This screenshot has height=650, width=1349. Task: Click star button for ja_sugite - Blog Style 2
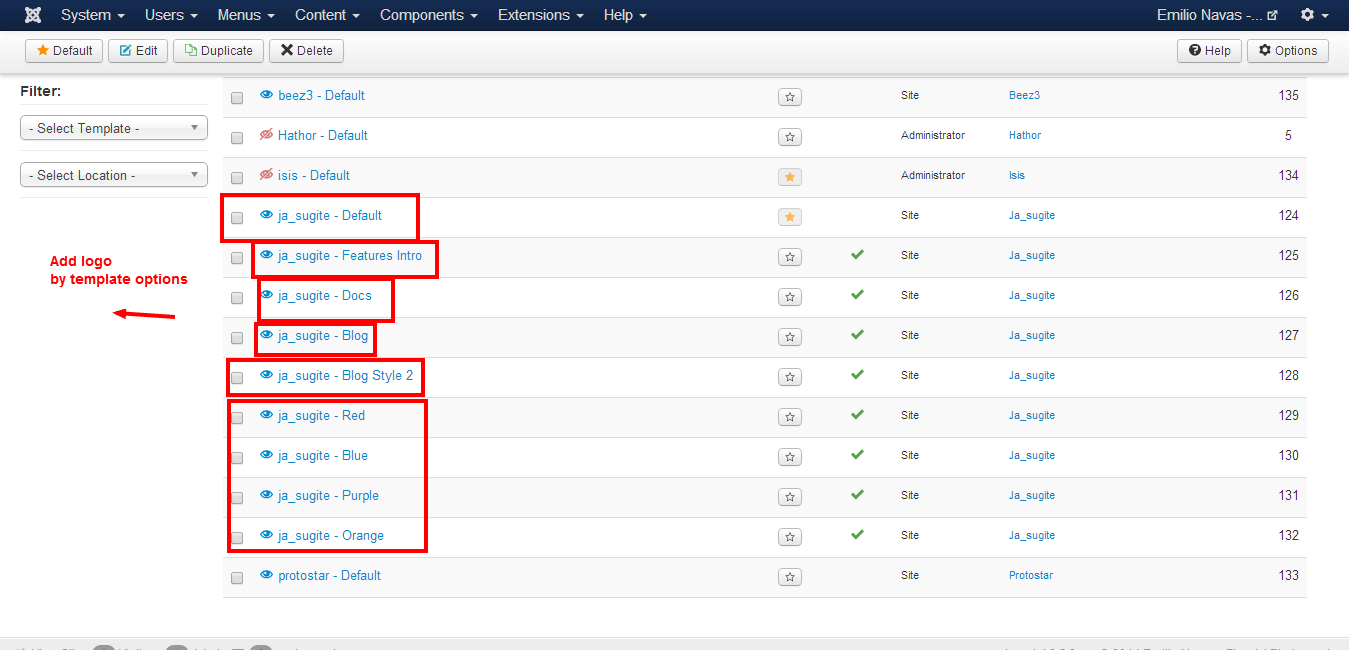(x=790, y=377)
